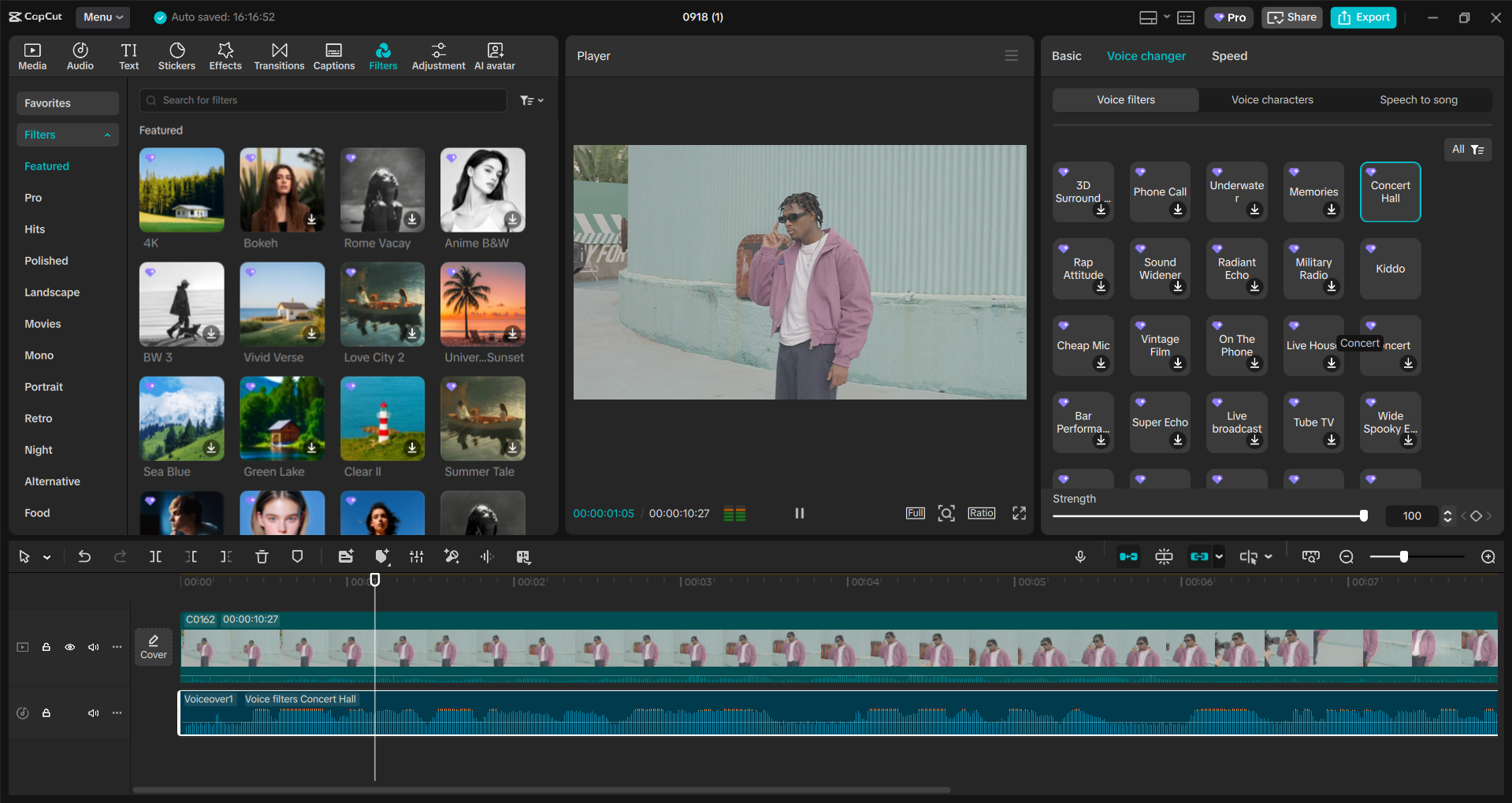Open the CapCut Menu dropdown
The image size is (1512, 803).
(x=102, y=17)
